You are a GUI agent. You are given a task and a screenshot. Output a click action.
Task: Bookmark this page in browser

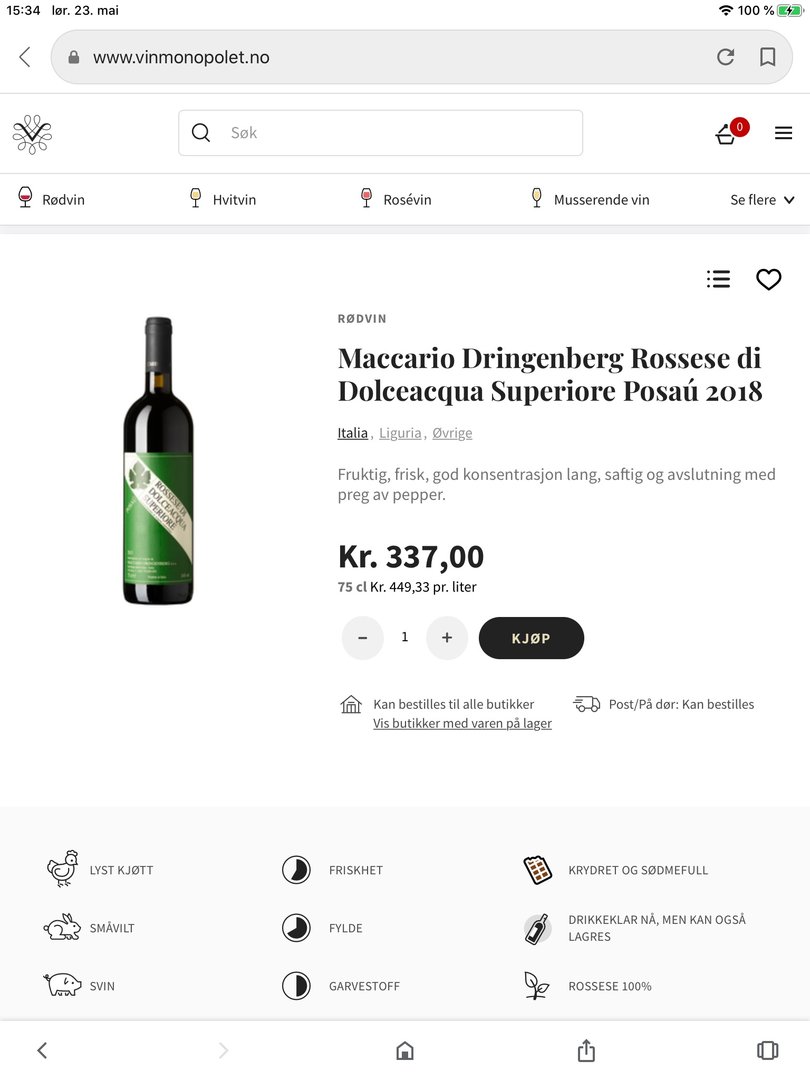coord(768,57)
